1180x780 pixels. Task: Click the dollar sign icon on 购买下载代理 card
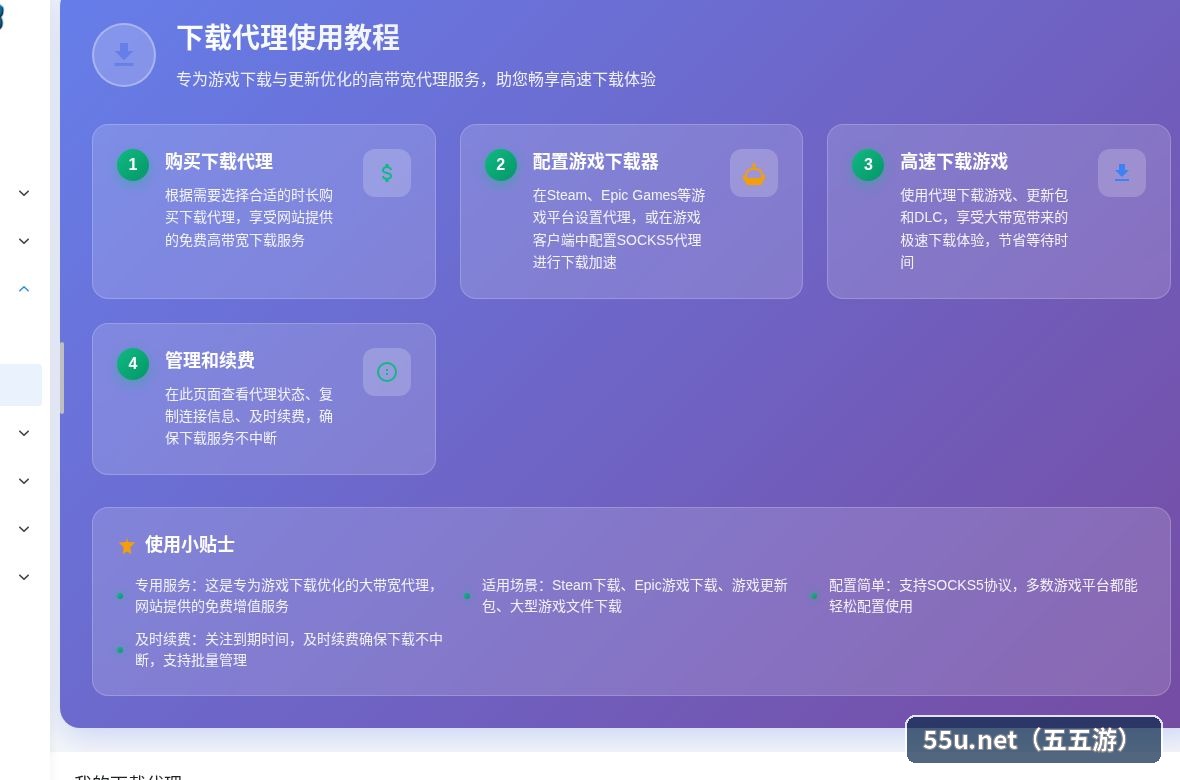click(387, 173)
